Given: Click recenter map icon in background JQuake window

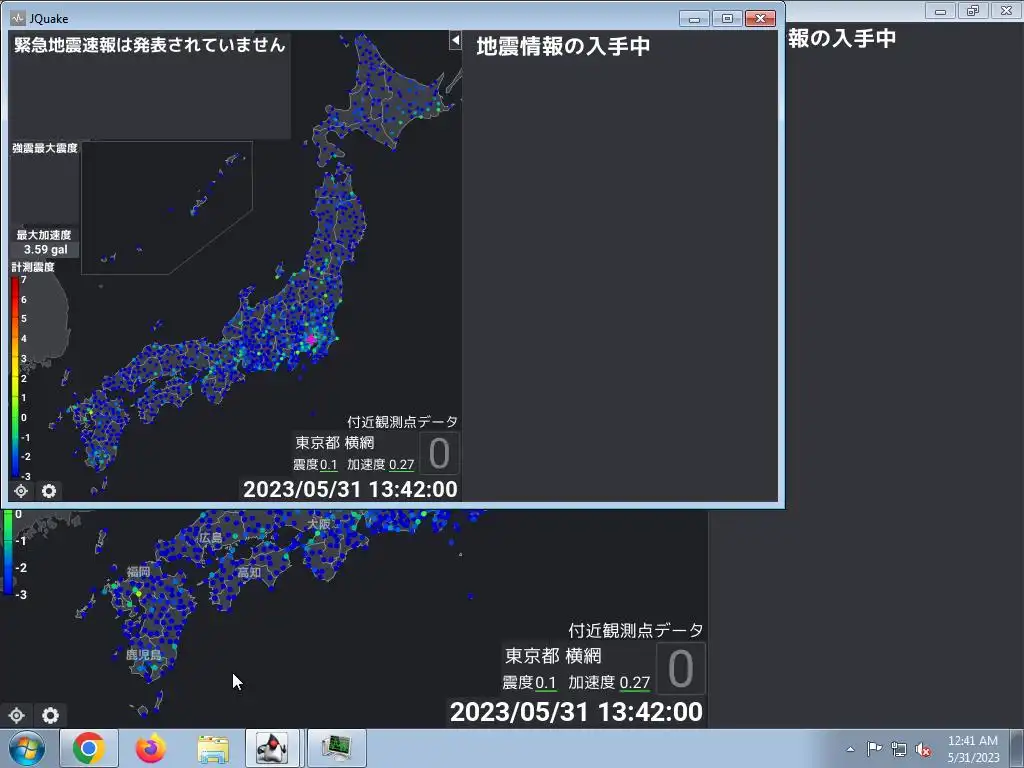Looking at the screenshot, I should (17, 715).
